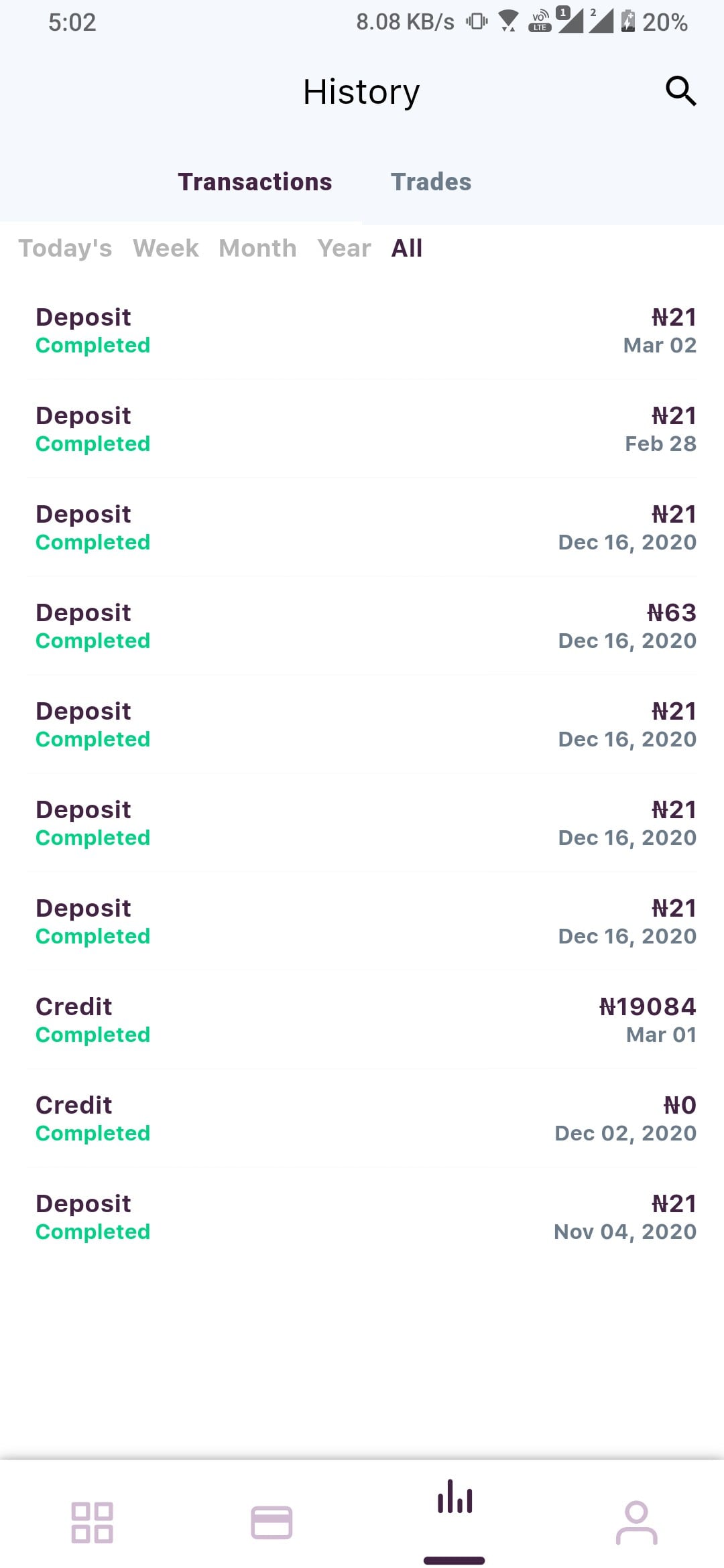724x1568 pixels.
Task: Switch to the Trades tab
Action: click(x=431, y=182)
